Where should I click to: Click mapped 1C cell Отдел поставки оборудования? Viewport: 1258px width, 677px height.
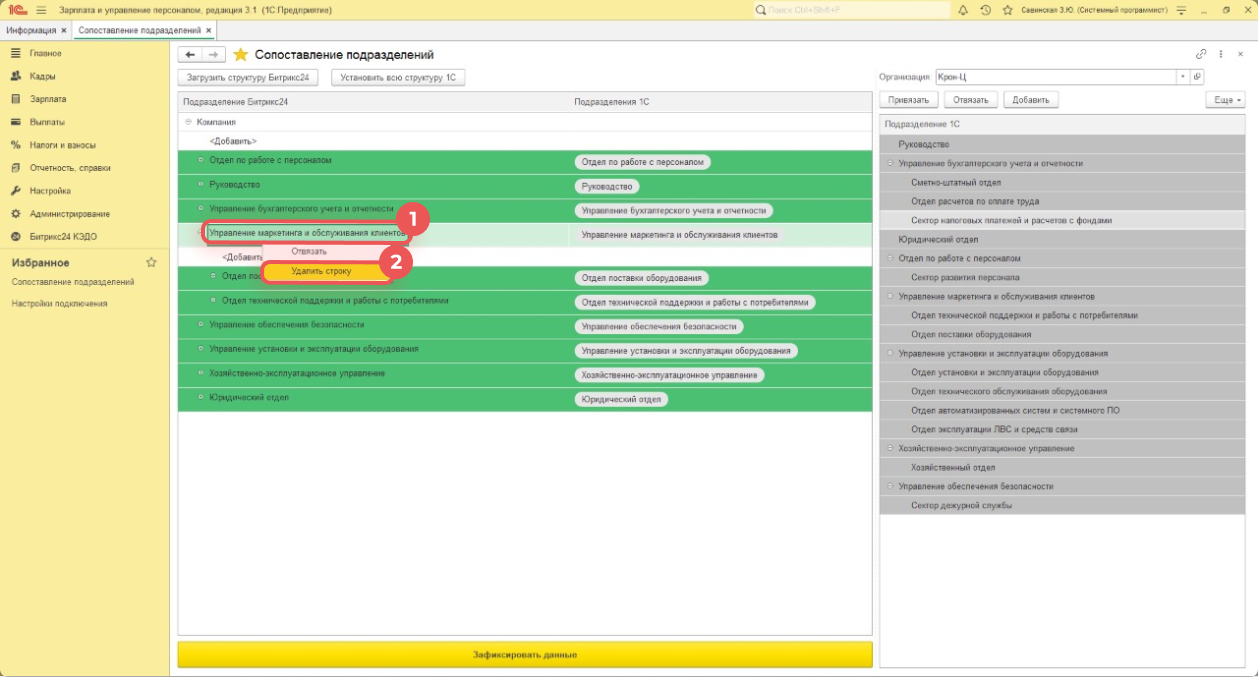point(642,278)
